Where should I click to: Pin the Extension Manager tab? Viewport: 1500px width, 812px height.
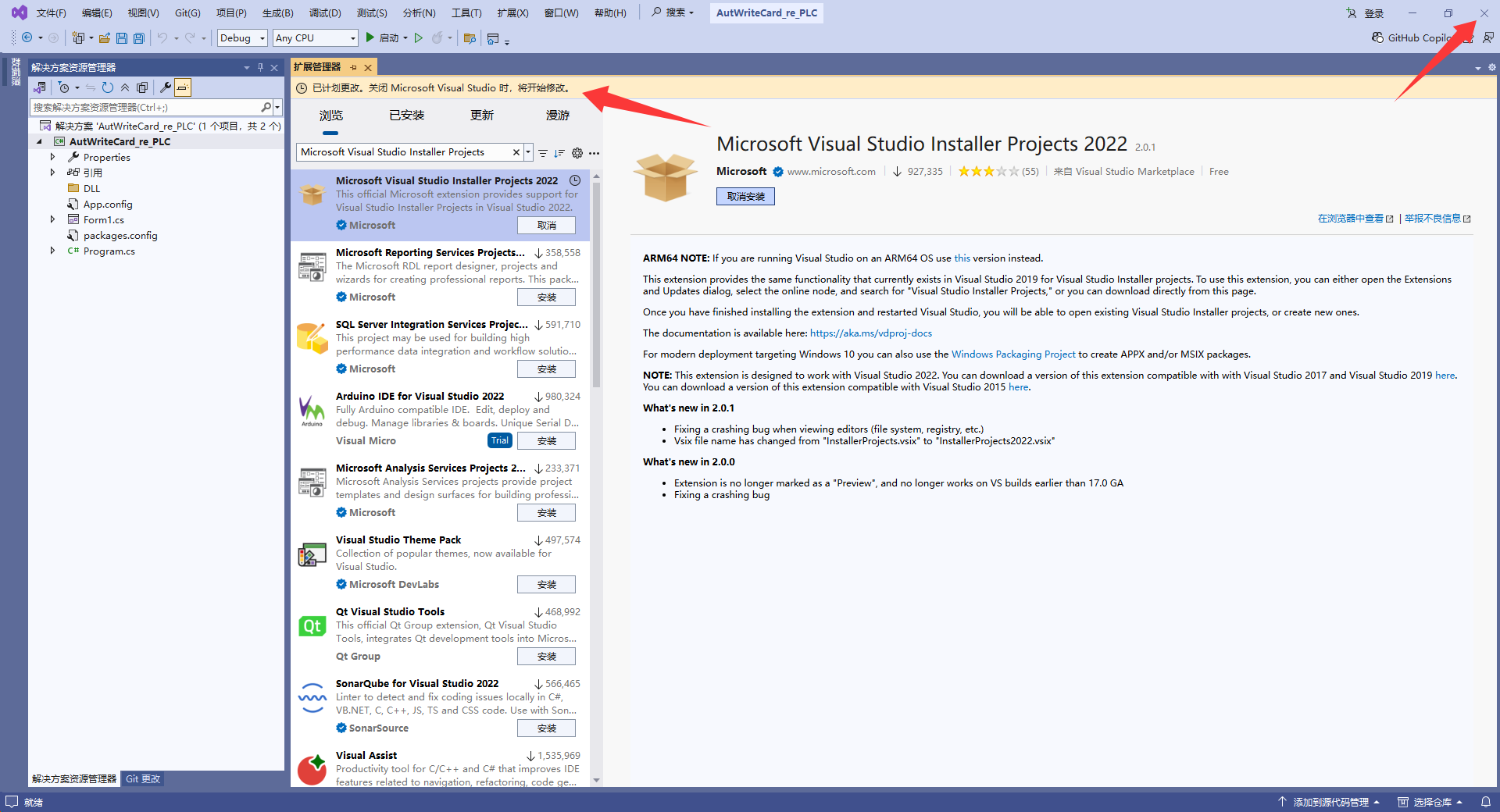pos(353,67)
